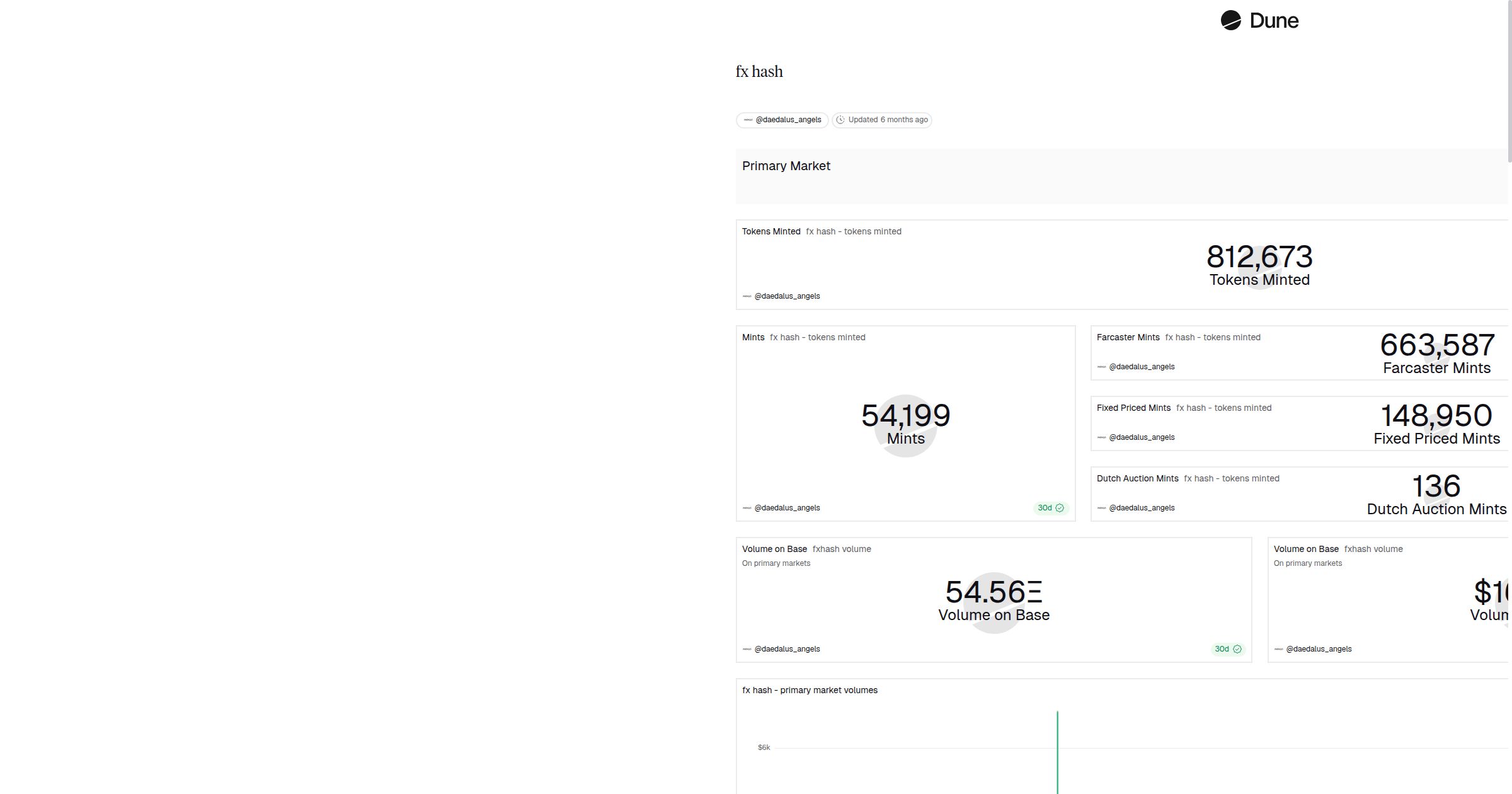The width and height of the screenshot is (1512, 794).
Task: Click the 54,199 Mints counter value
Action: point(905,416)
